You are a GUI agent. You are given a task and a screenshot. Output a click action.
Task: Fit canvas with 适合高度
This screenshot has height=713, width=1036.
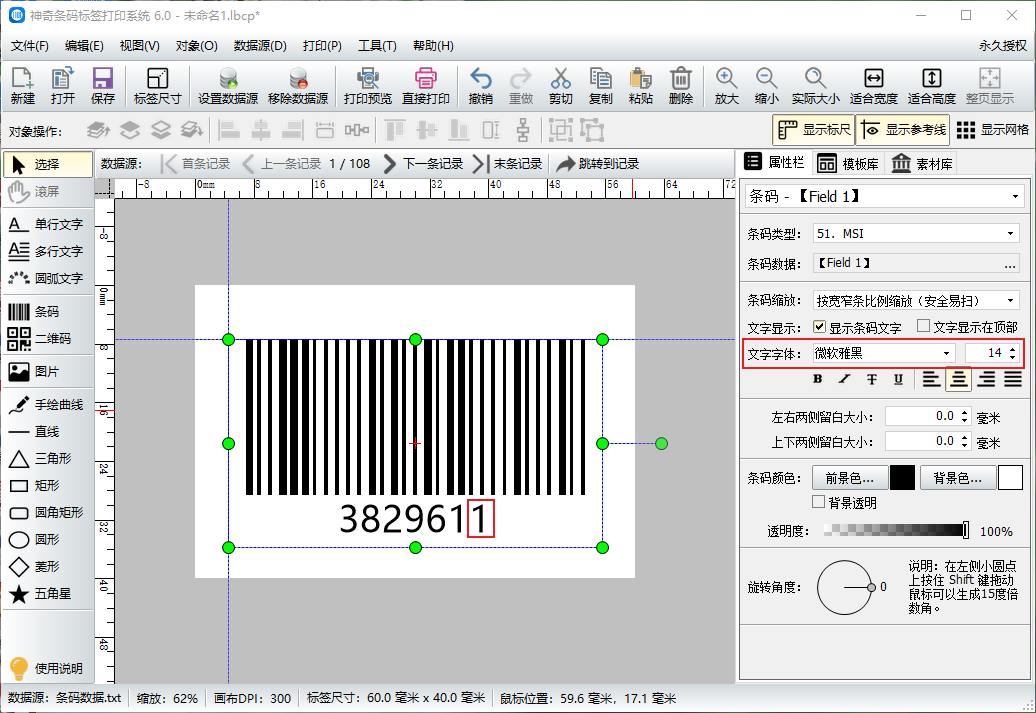click(x=932, y=86)
